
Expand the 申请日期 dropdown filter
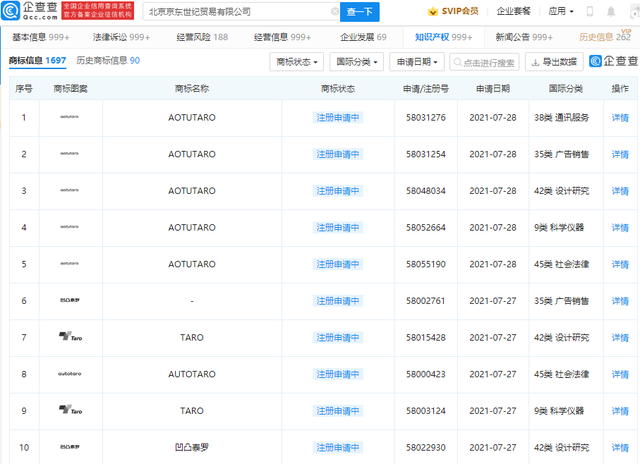pyautogui.click(x=416, y=62)
